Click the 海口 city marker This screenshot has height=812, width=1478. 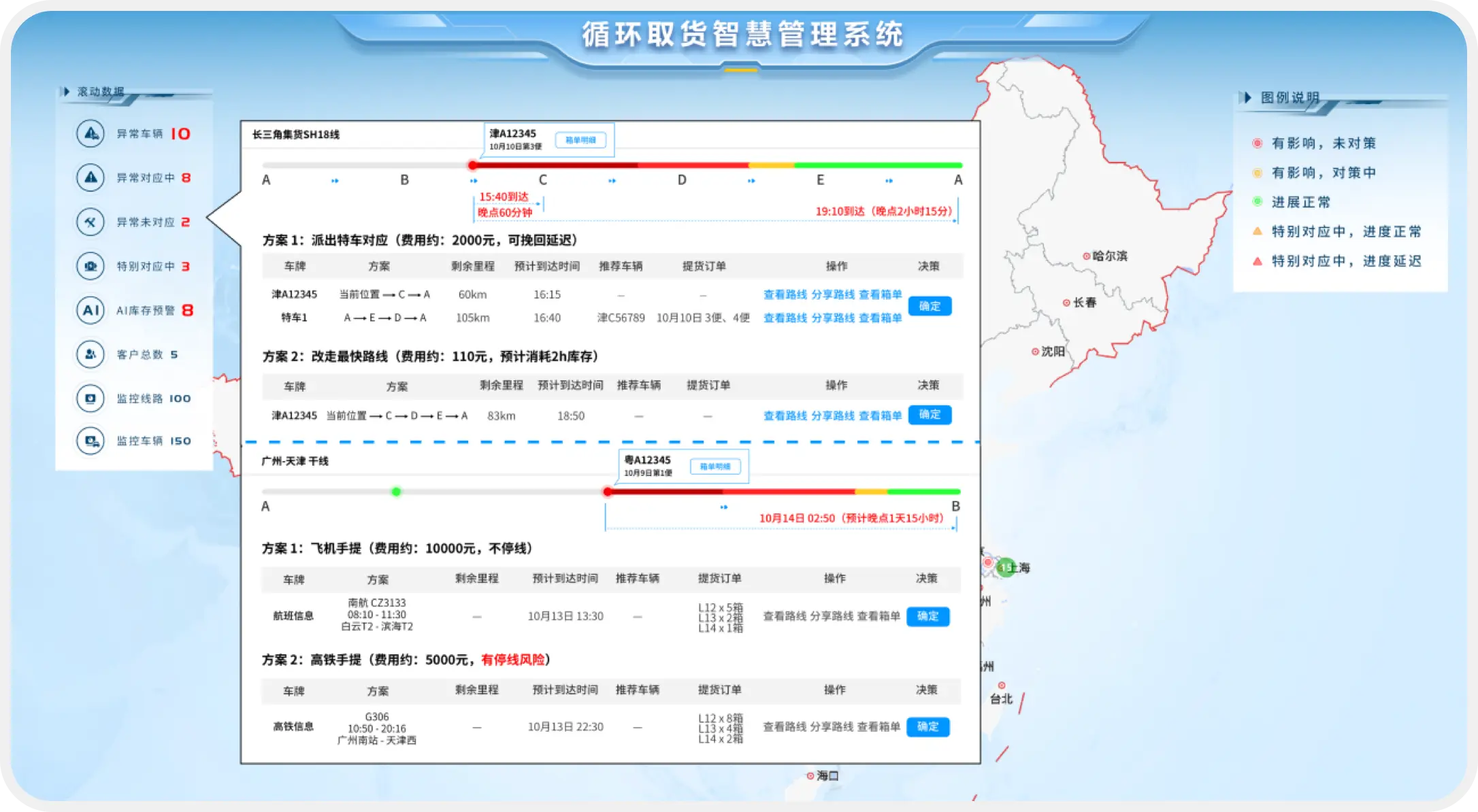click(x=810, y=776)
